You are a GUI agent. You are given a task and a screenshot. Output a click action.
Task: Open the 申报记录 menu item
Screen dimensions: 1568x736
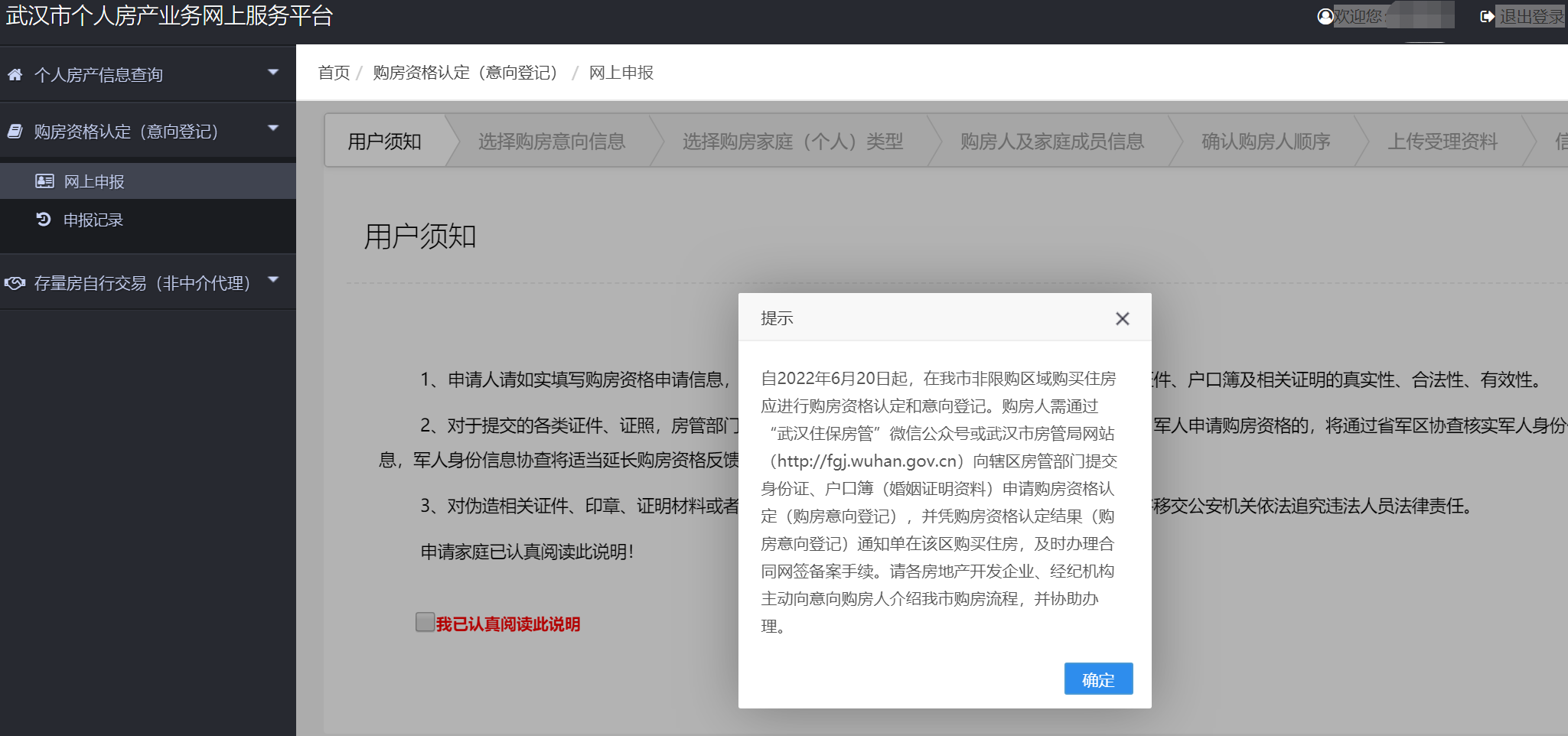[93, 220]
